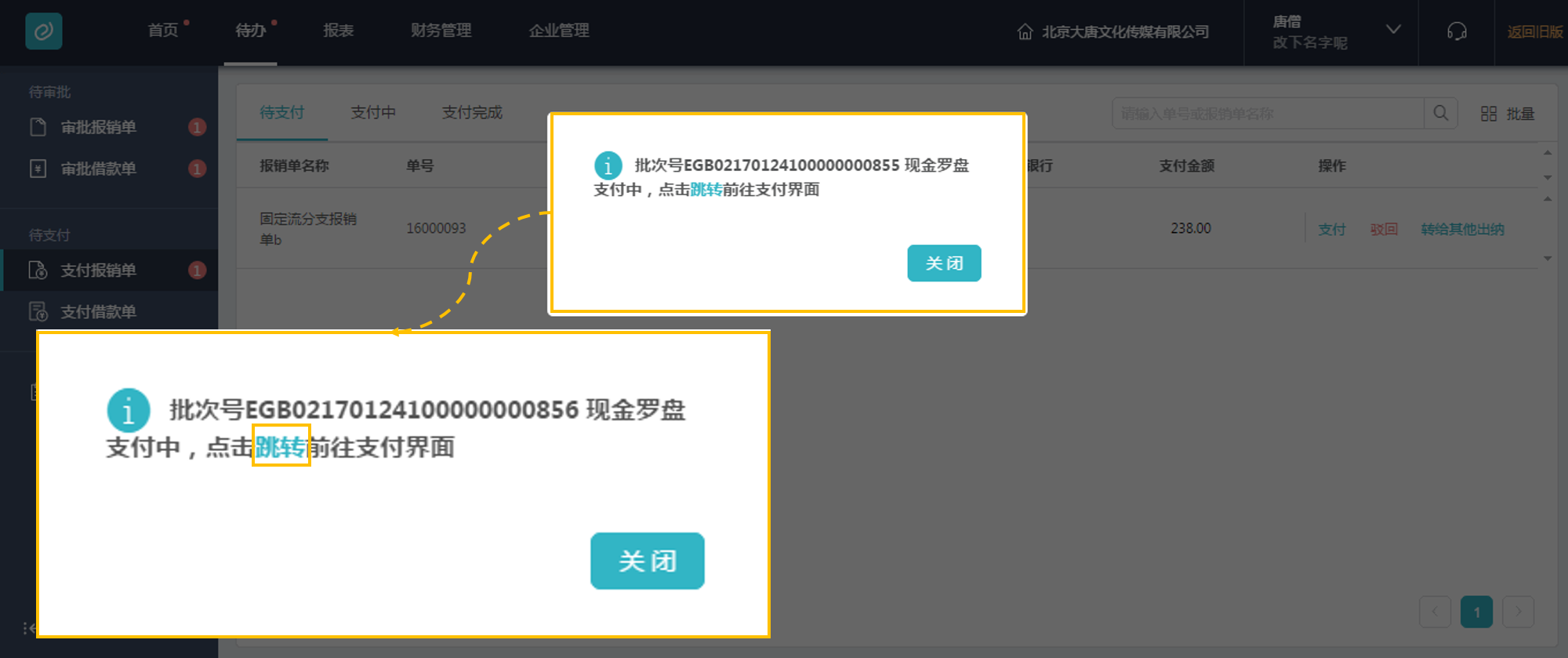Go to next page with right chevron

[x=1518, y=612]
